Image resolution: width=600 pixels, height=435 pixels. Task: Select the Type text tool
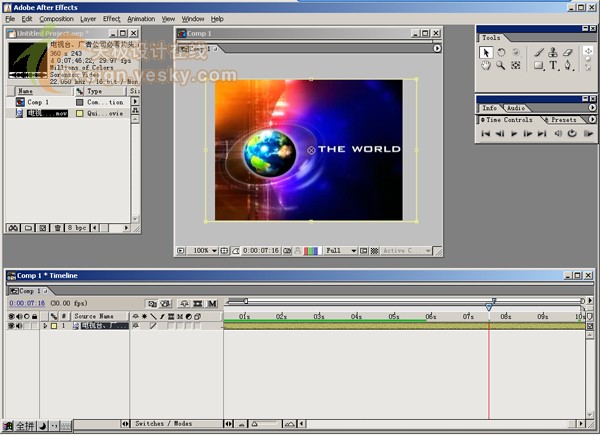tap(553, 65)
